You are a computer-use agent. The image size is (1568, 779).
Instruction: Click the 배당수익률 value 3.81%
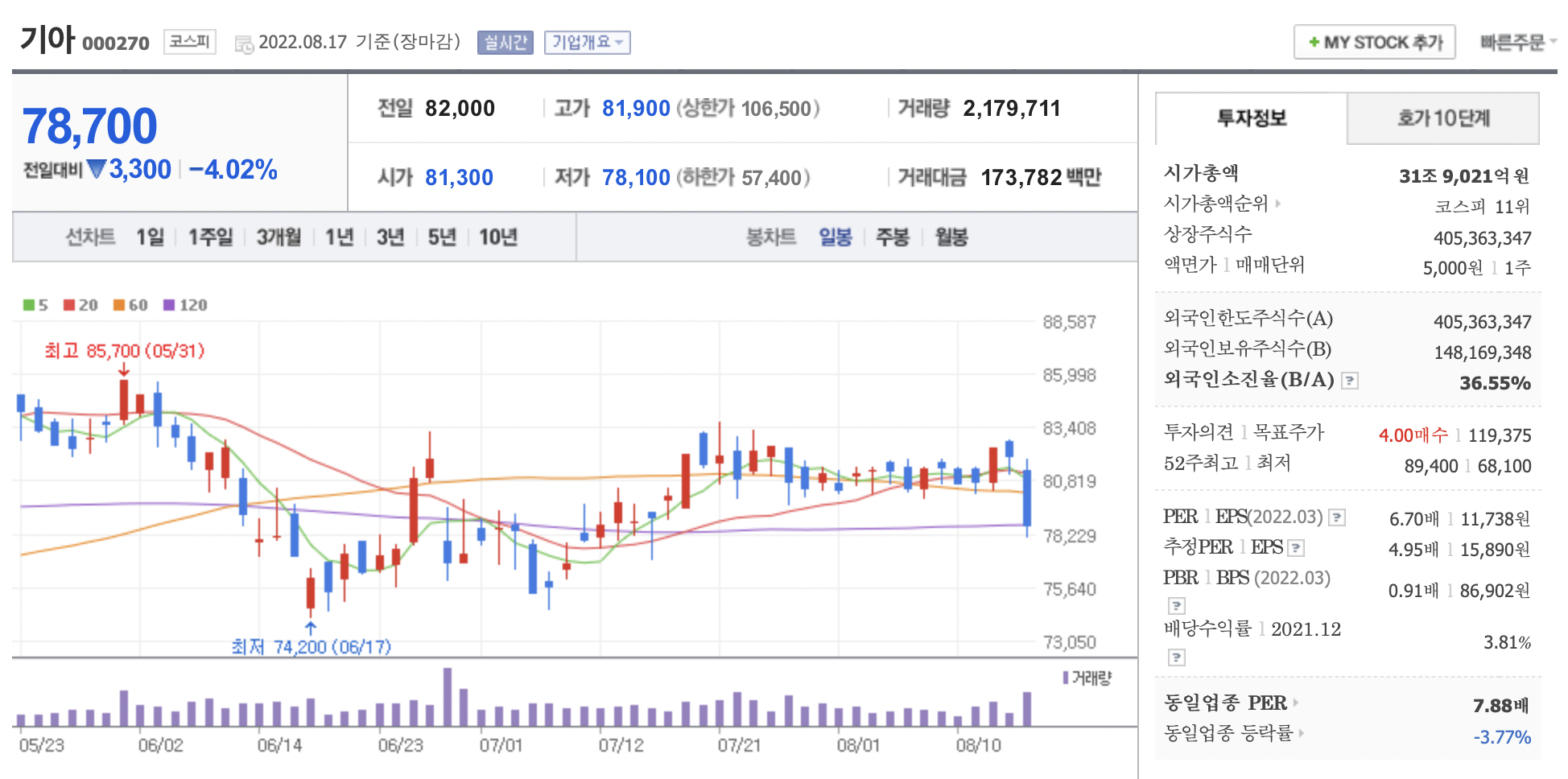click(1507, 642)
